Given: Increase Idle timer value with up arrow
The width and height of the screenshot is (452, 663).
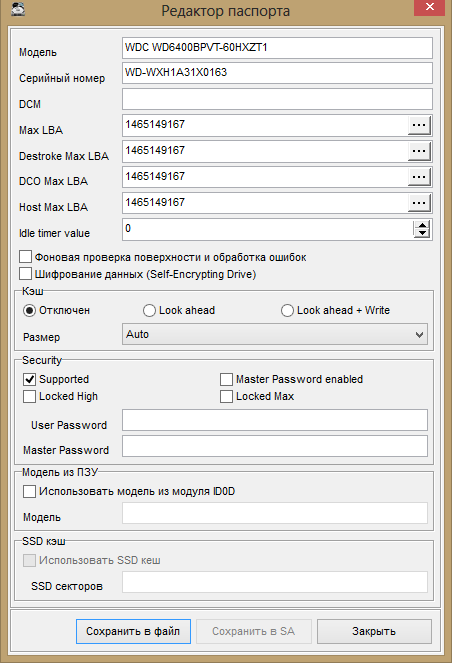Looking at the screenshot, I should pyautogui.click(x=422, y=225).
